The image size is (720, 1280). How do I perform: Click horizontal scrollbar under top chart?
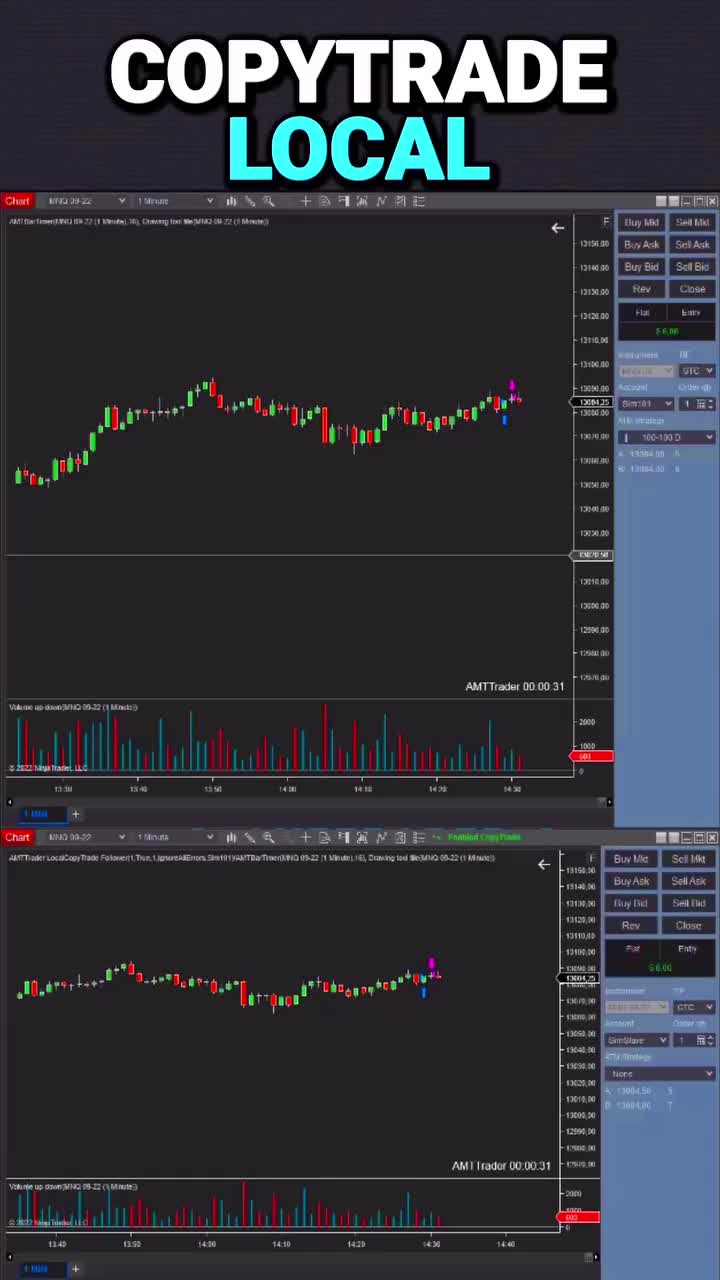(308, 802)
